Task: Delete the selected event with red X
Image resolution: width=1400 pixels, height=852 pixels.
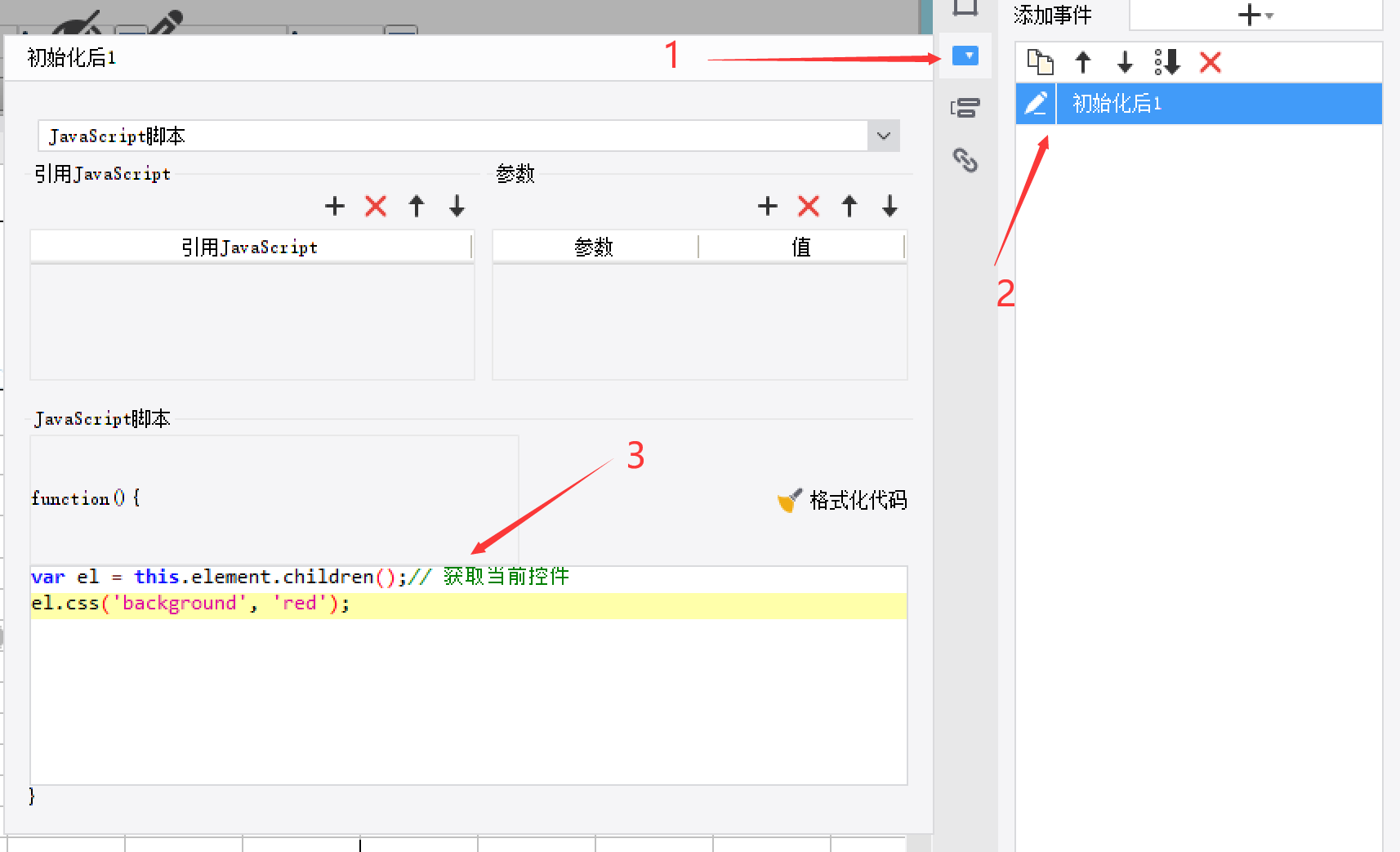Action: (1210, 62)
